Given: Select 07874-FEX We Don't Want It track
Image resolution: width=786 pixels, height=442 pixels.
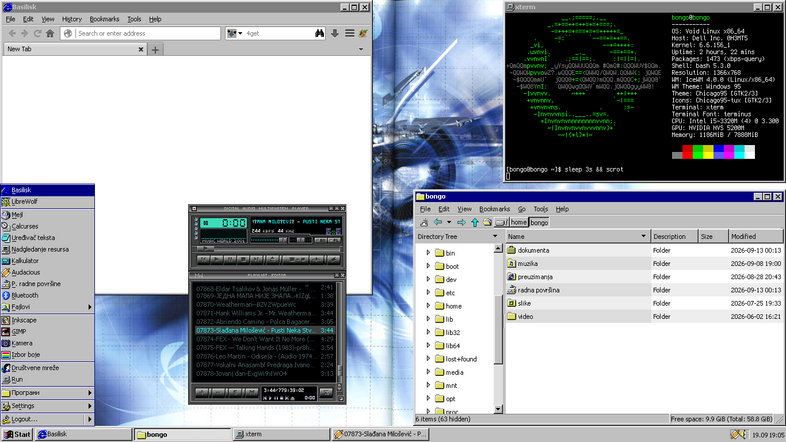Looking at the screenshot, I should pyautogui.click(x=264, y=339).
